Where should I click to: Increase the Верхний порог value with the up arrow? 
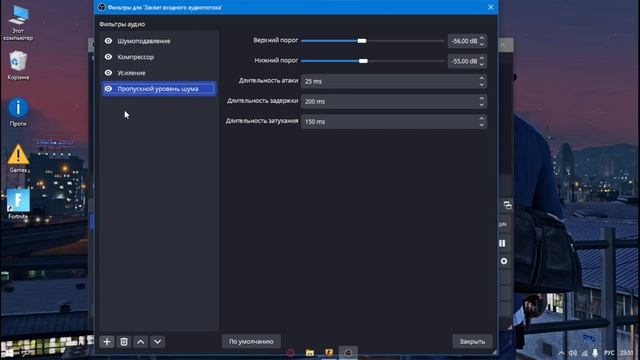tap(482, 38)
